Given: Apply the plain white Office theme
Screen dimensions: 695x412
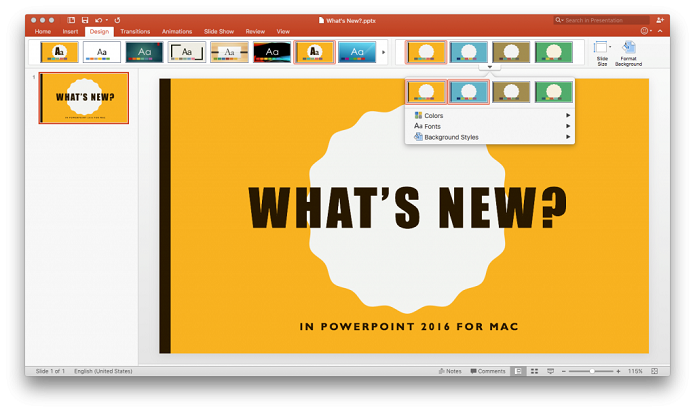Looking at the screenshot, I should pos(102,52).
